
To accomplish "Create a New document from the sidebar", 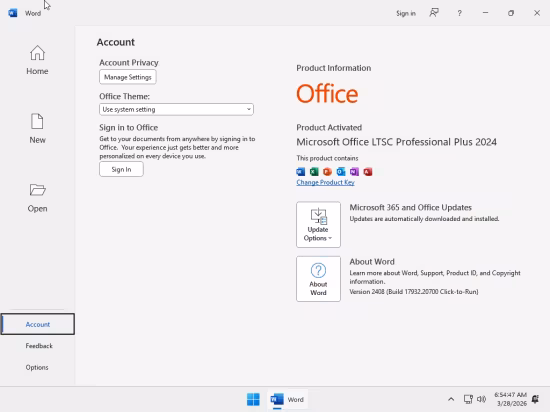I will coord(37,129).
